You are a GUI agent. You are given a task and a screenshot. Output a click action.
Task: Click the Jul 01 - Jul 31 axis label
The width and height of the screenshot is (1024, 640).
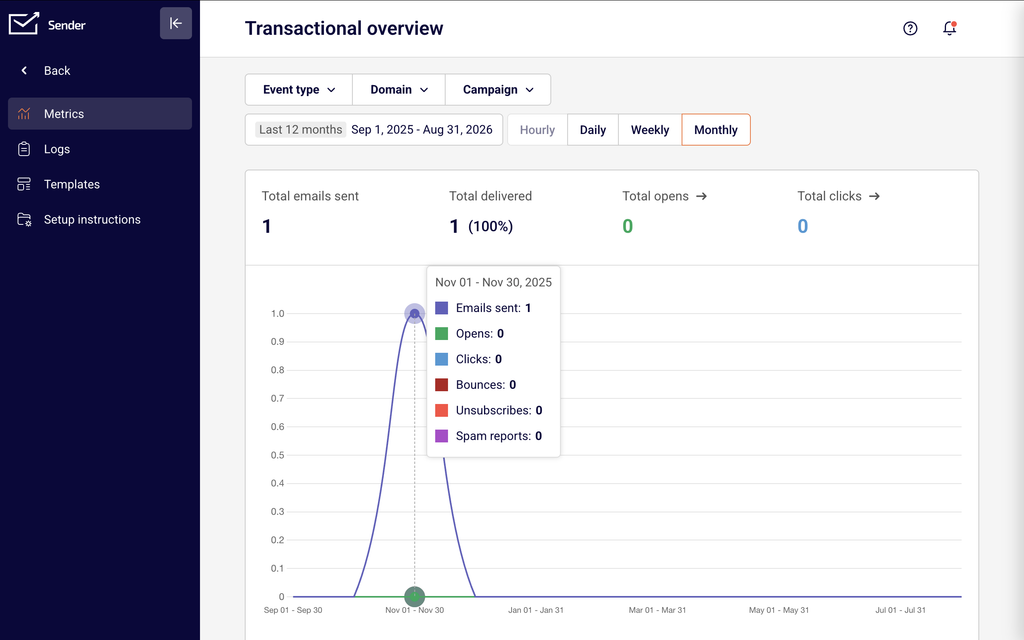tap(901, 610)
